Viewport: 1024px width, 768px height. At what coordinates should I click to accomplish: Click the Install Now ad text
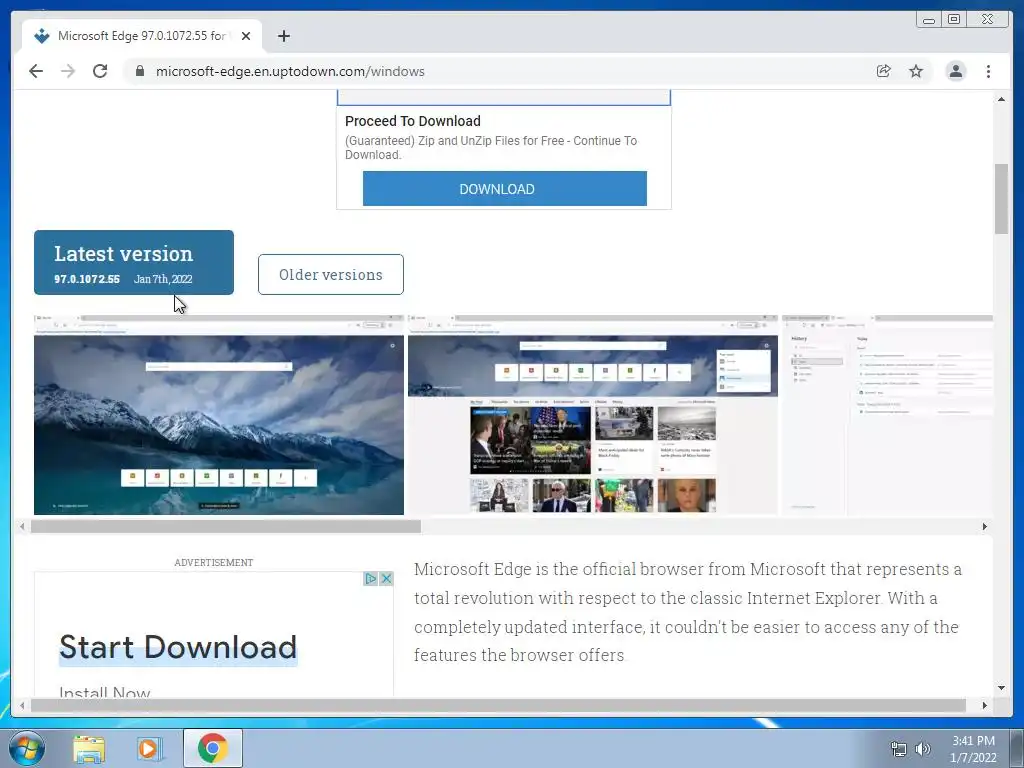(x=104, y=691)
